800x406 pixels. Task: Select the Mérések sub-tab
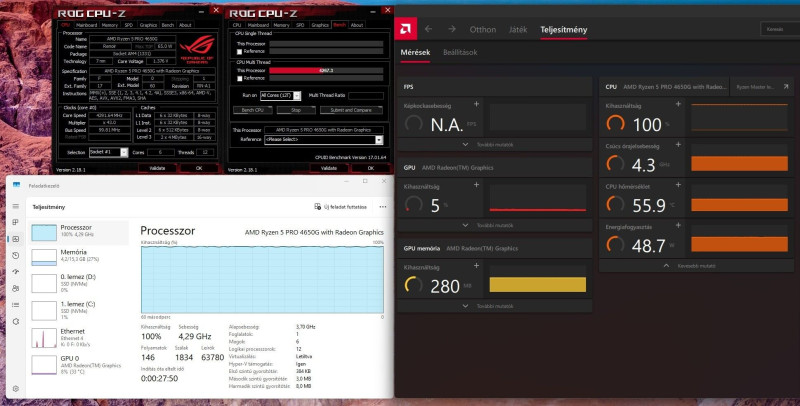coord(415,52)
